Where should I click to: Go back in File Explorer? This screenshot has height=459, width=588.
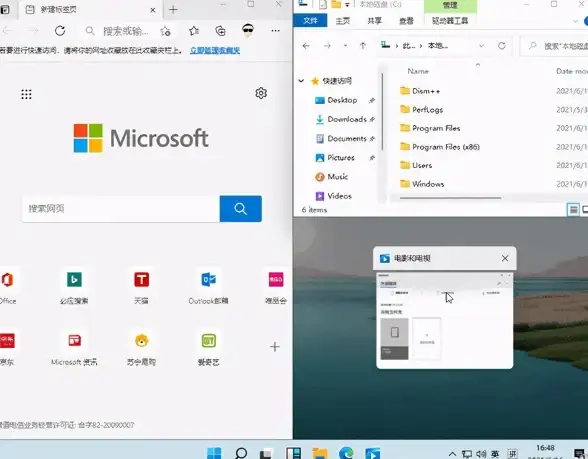(x=306, y=46)
